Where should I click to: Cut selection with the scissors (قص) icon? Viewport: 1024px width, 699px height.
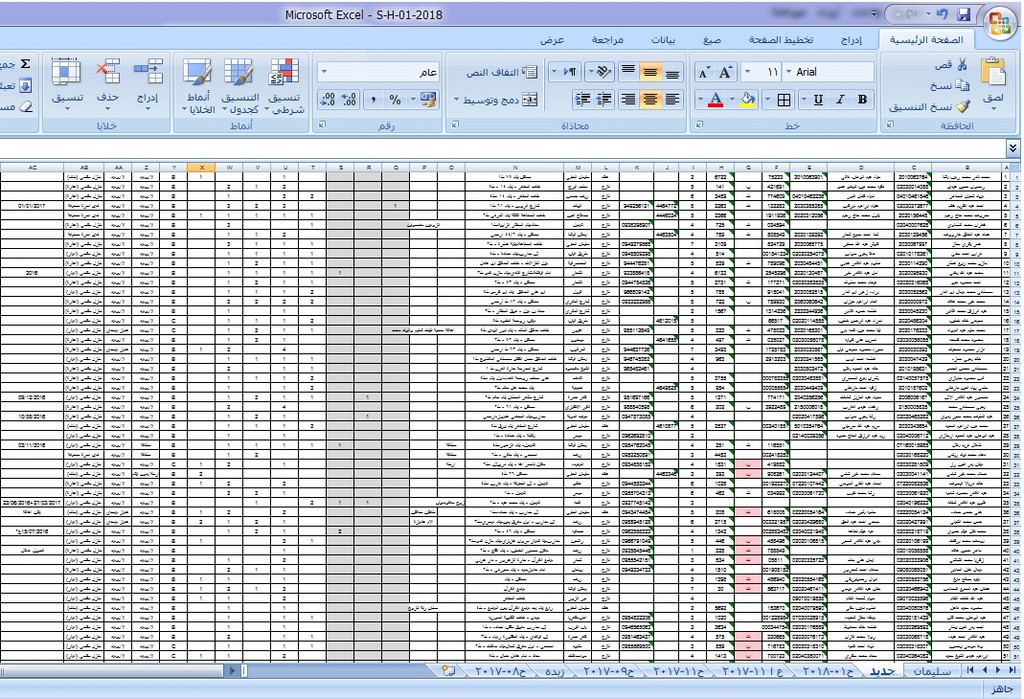[962, 64]
